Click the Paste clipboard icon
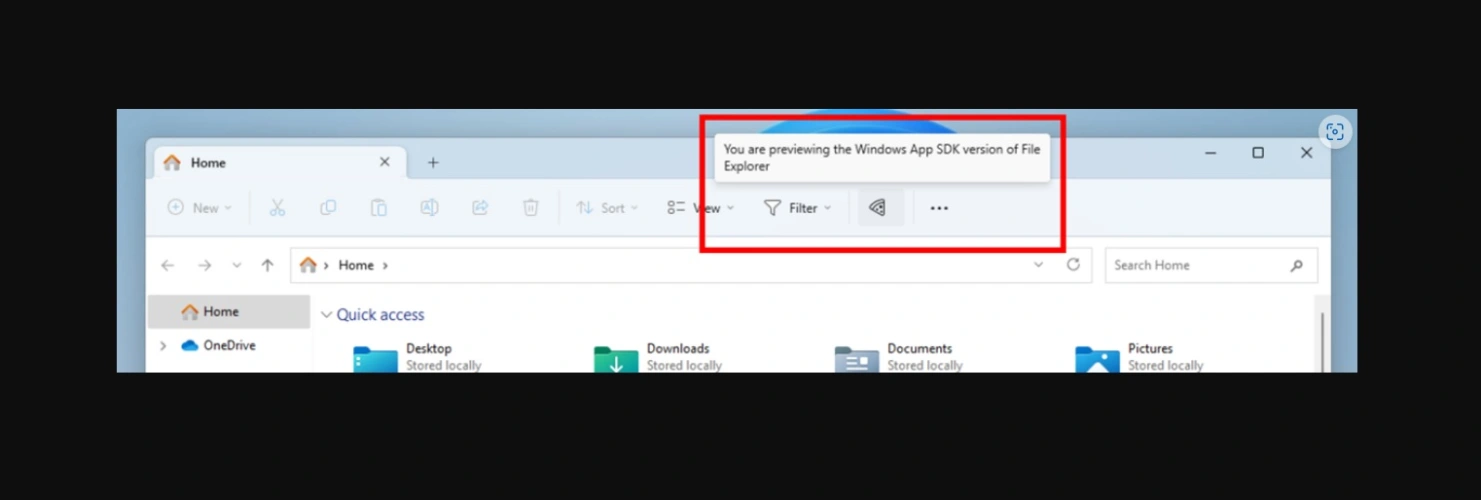This screenshot has height=500, width=1481. [x=379, y=208]
